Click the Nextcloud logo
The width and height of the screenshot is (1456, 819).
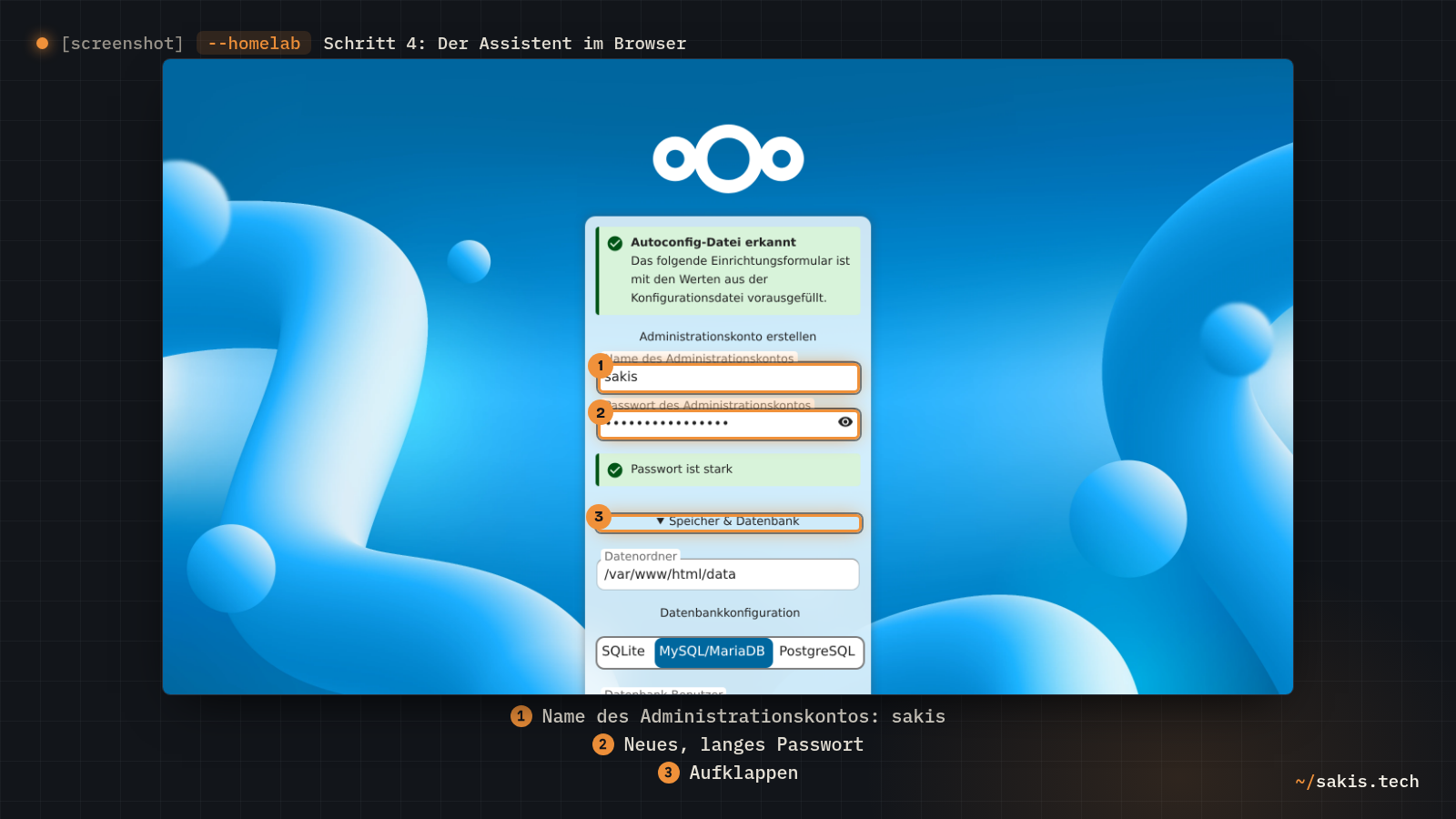(x=728, y=159)
